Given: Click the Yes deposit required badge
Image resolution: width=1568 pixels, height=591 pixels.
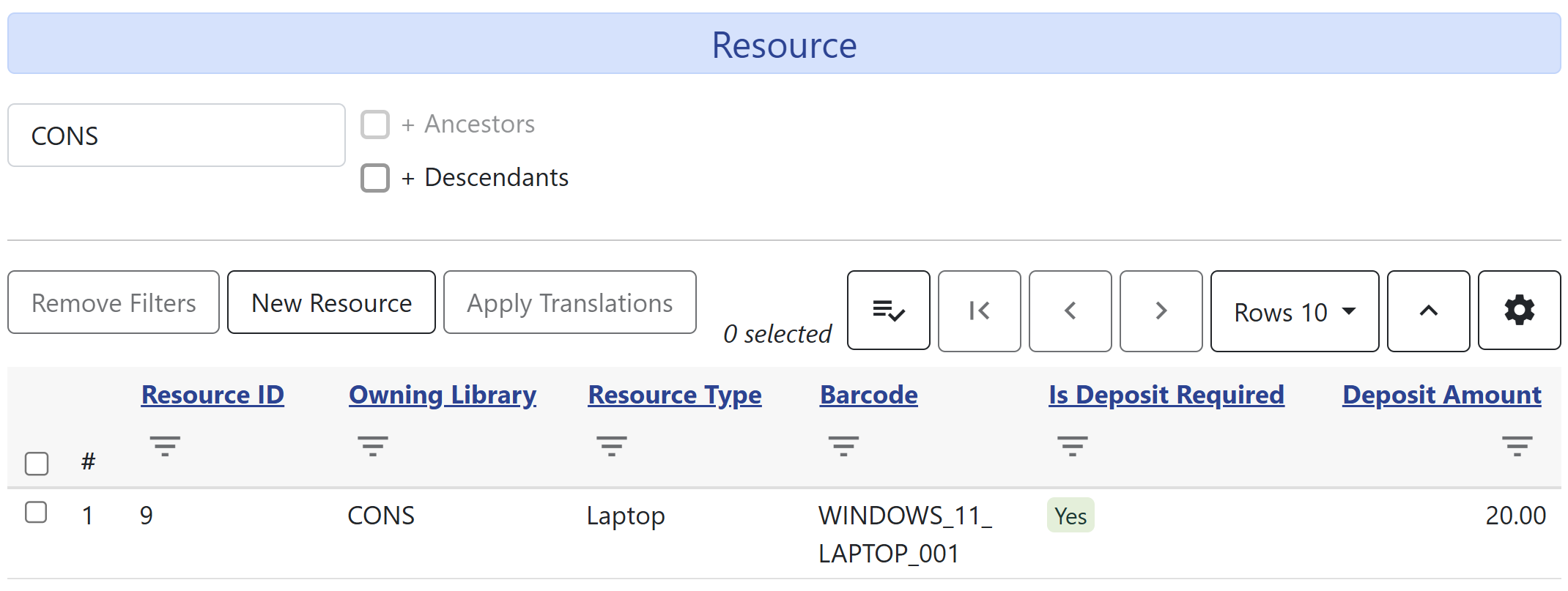Looking at the screenshot, I should [1070, 516].
